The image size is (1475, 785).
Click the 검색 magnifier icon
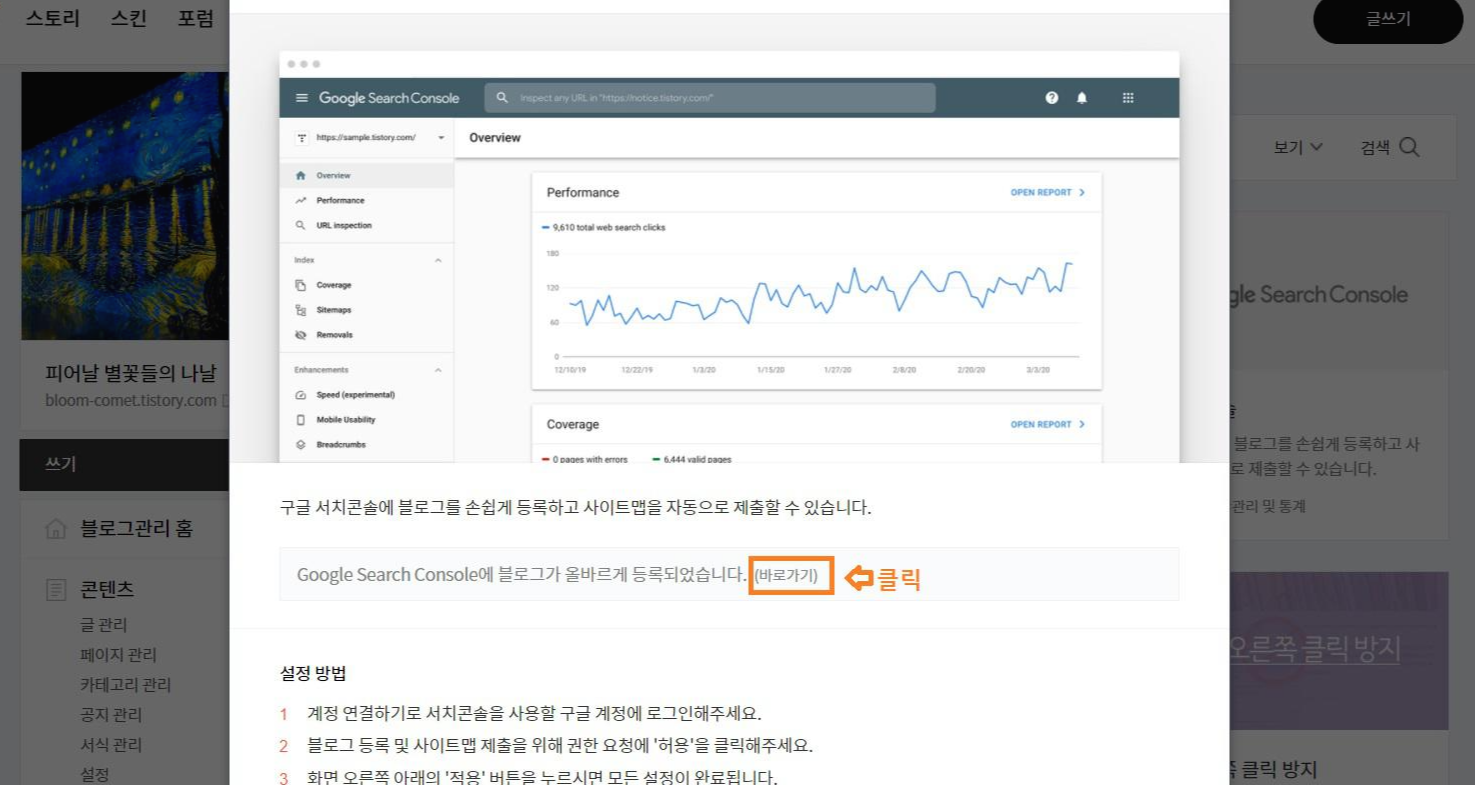(1409, 147)
